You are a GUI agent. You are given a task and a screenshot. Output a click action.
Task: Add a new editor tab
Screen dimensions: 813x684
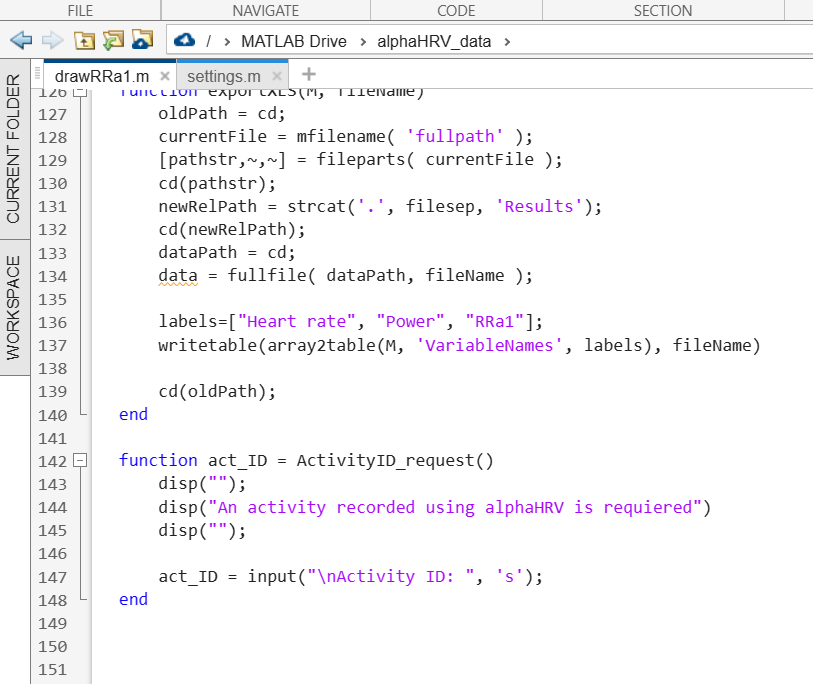309,74
